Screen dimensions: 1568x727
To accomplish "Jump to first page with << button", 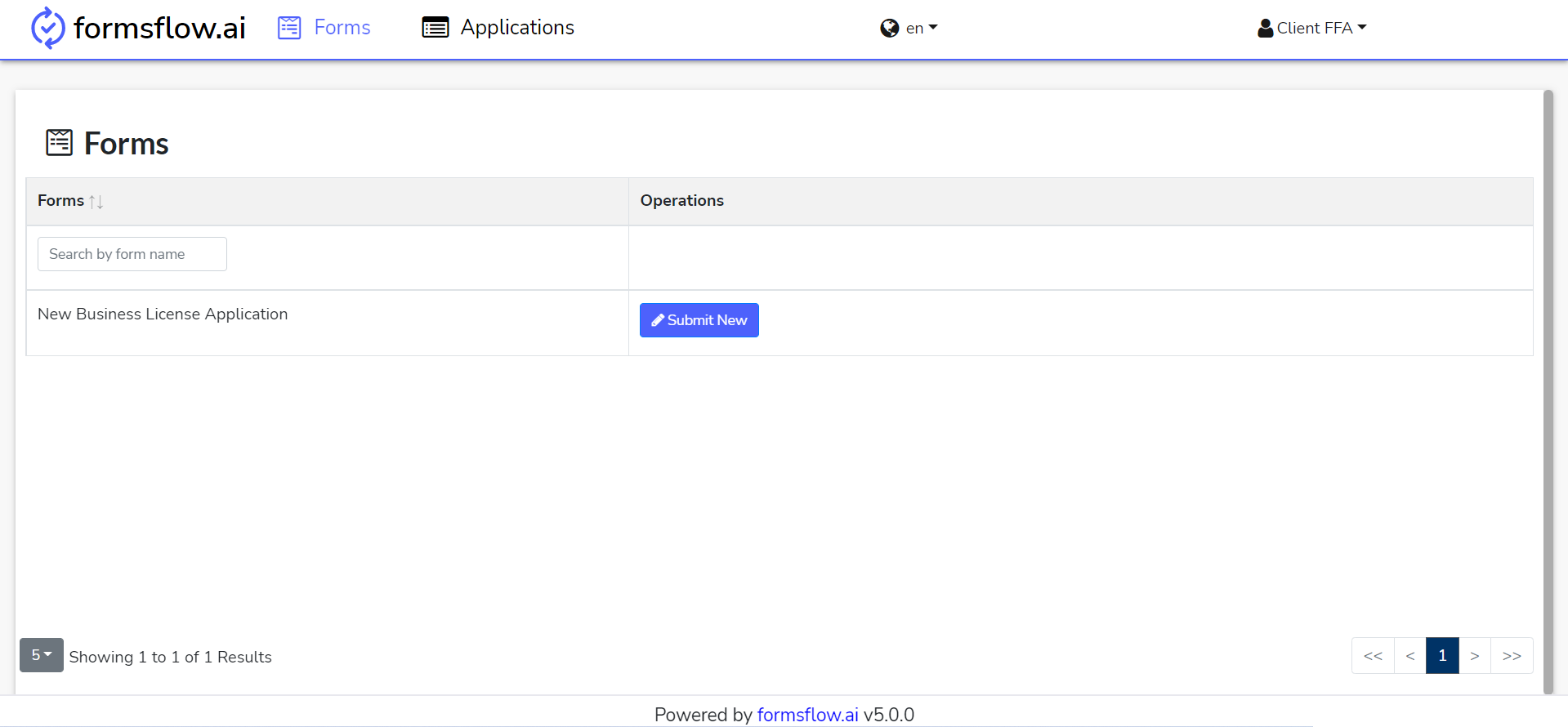I will [x=1373, y=656].
